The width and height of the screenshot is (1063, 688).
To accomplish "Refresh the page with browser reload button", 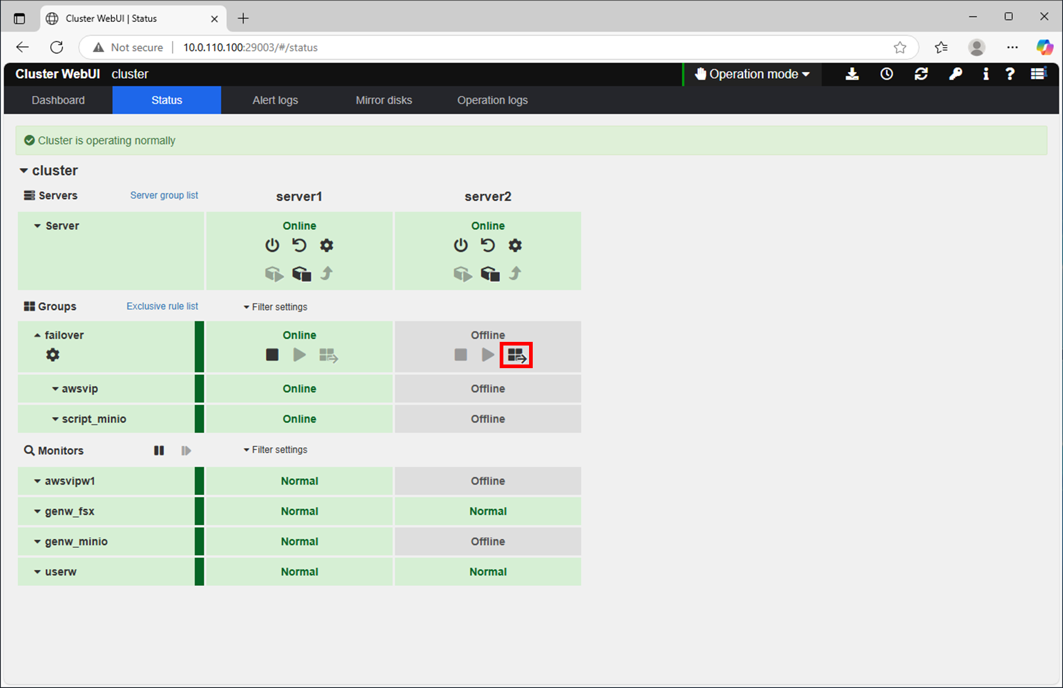I will pyautogui.click(x=57, y=47).
